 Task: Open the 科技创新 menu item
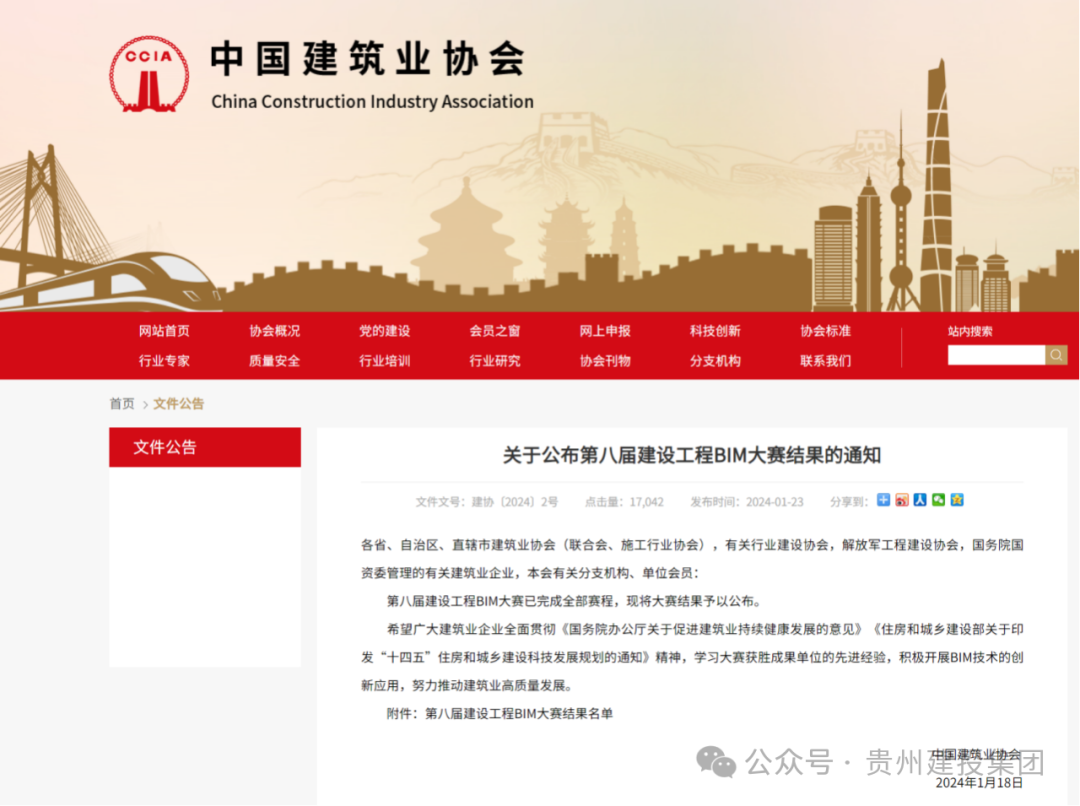(715, 331)
